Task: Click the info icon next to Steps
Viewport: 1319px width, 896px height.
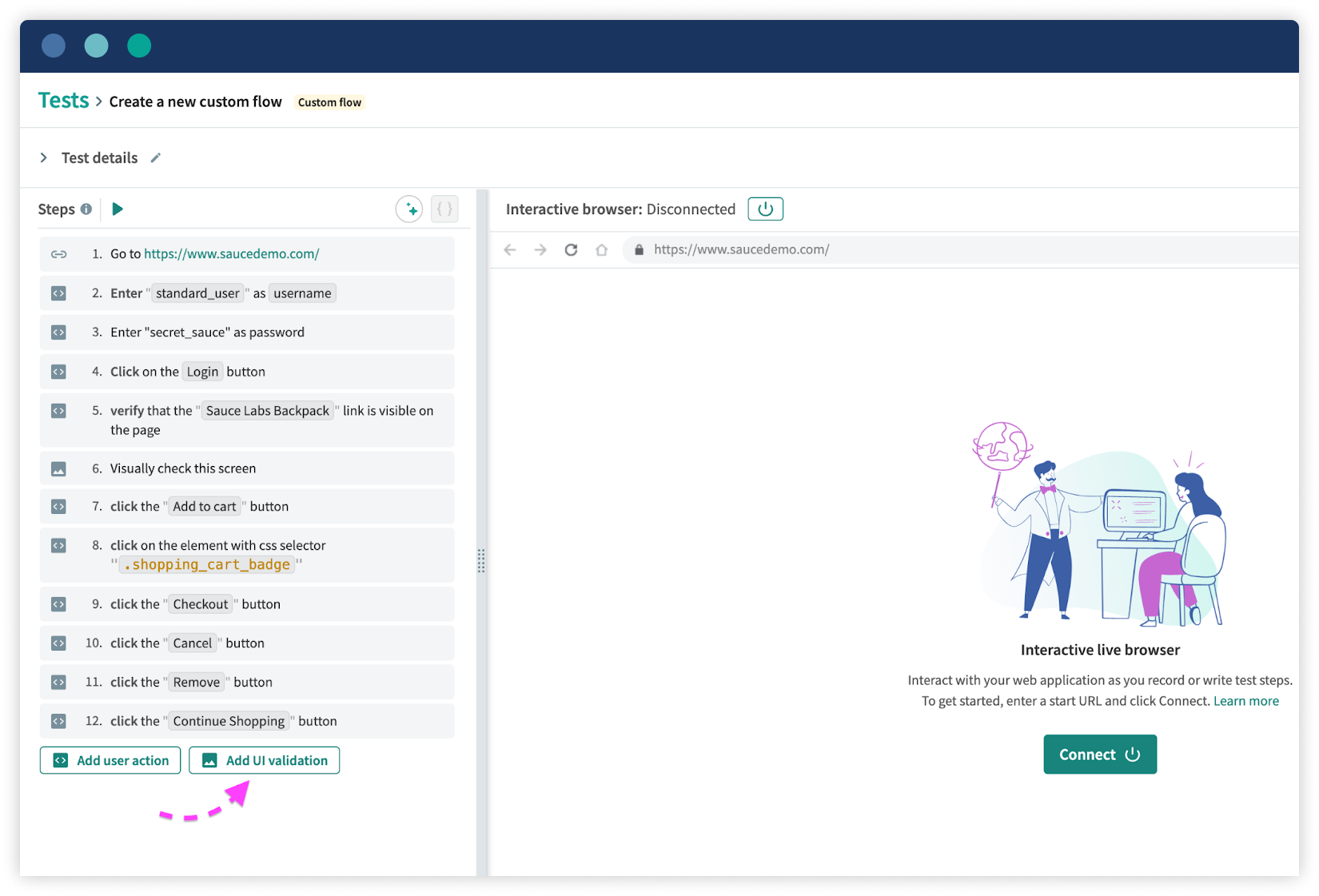Action: tap(88, 209)
